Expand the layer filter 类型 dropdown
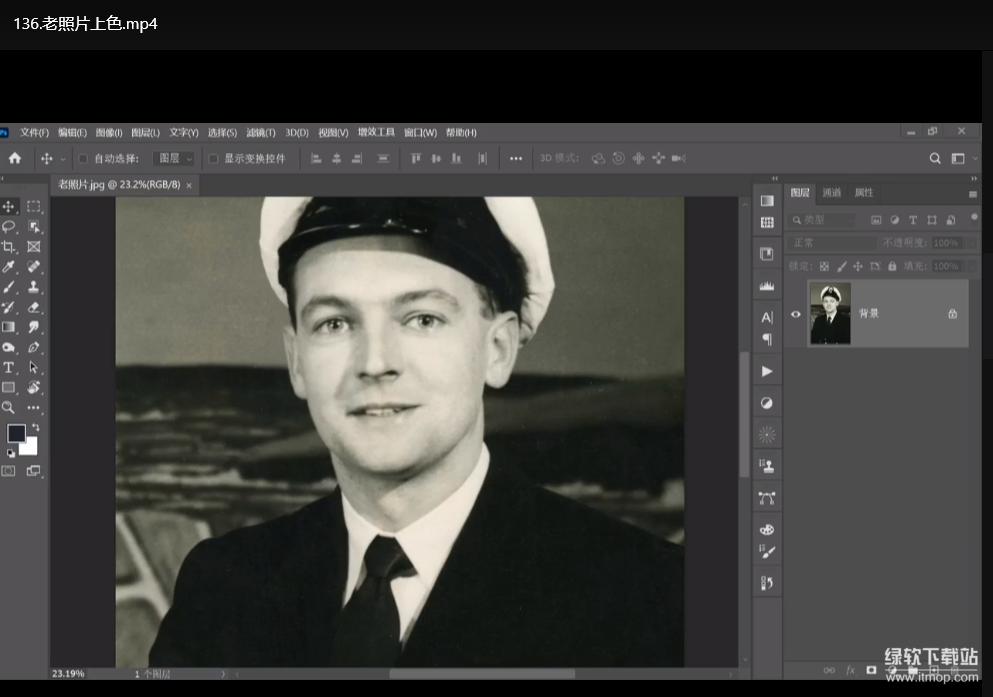Screen dimensions: 993x697 [x=824, y=220]
